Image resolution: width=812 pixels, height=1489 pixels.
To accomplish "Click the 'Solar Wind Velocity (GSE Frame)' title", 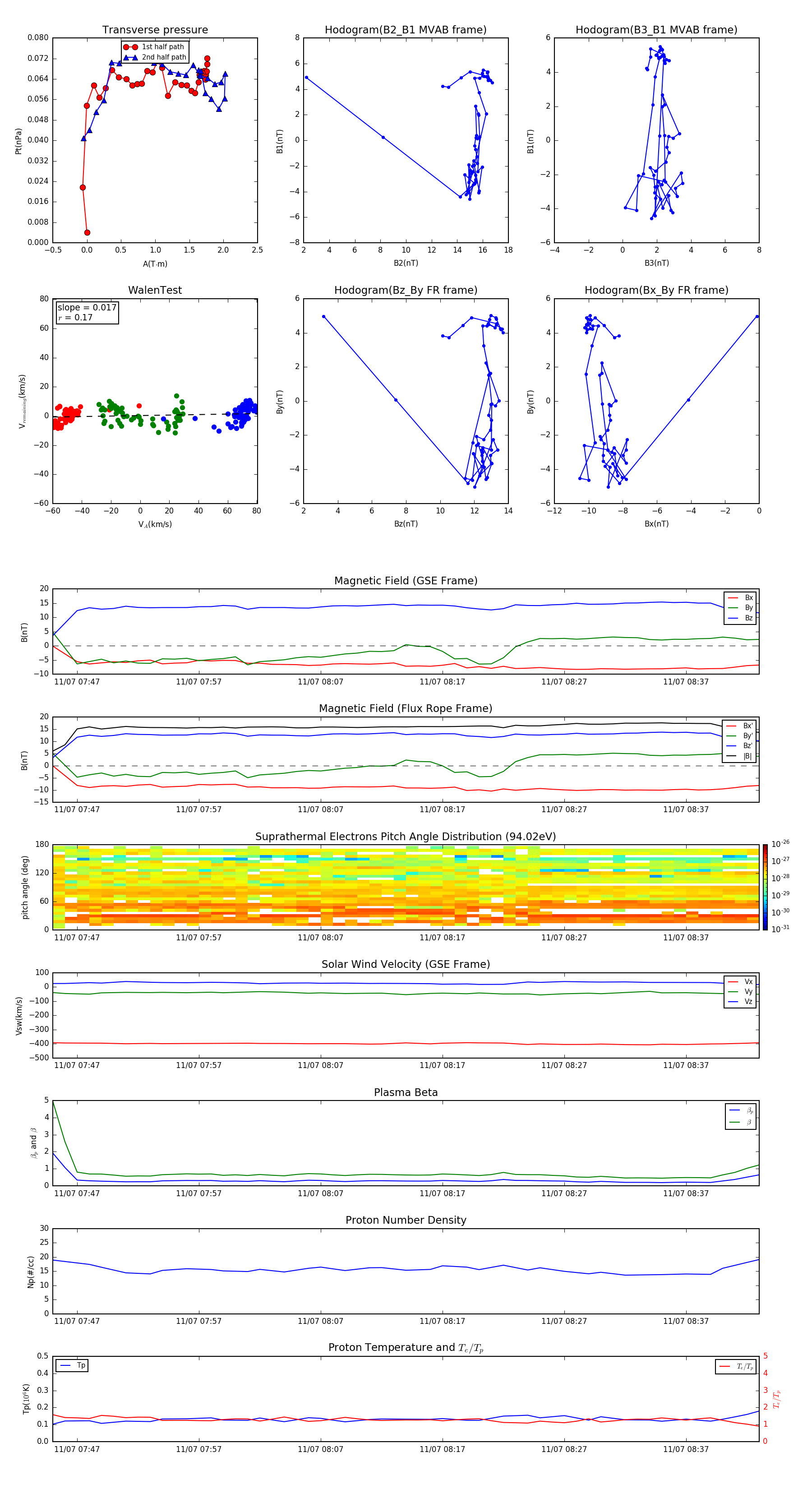I will click(406, 964).
